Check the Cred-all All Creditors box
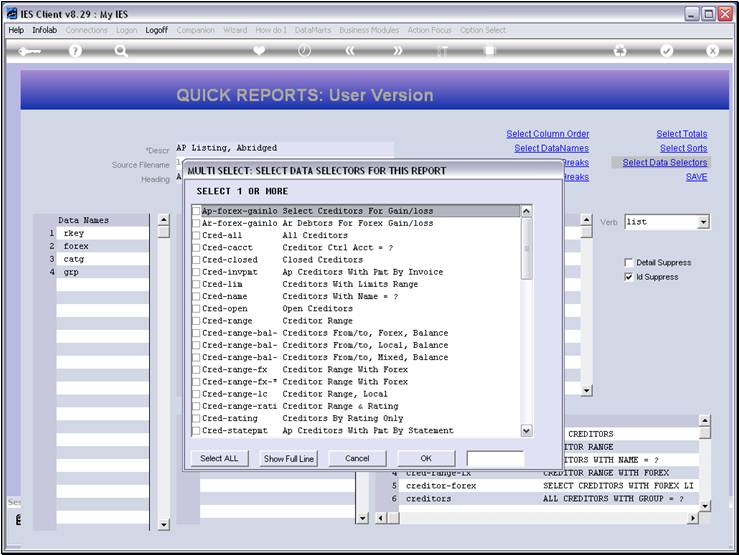739x555 pixels. click(196, 235)
